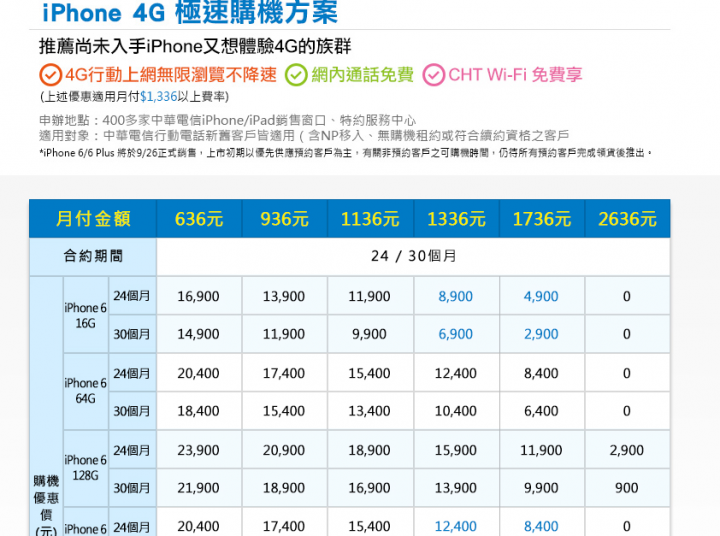This screenshot has width=720, height=536.
Task: Select 15,400 for iPhone 6 64G 24個月, 1136元
Action: (369, 373)
